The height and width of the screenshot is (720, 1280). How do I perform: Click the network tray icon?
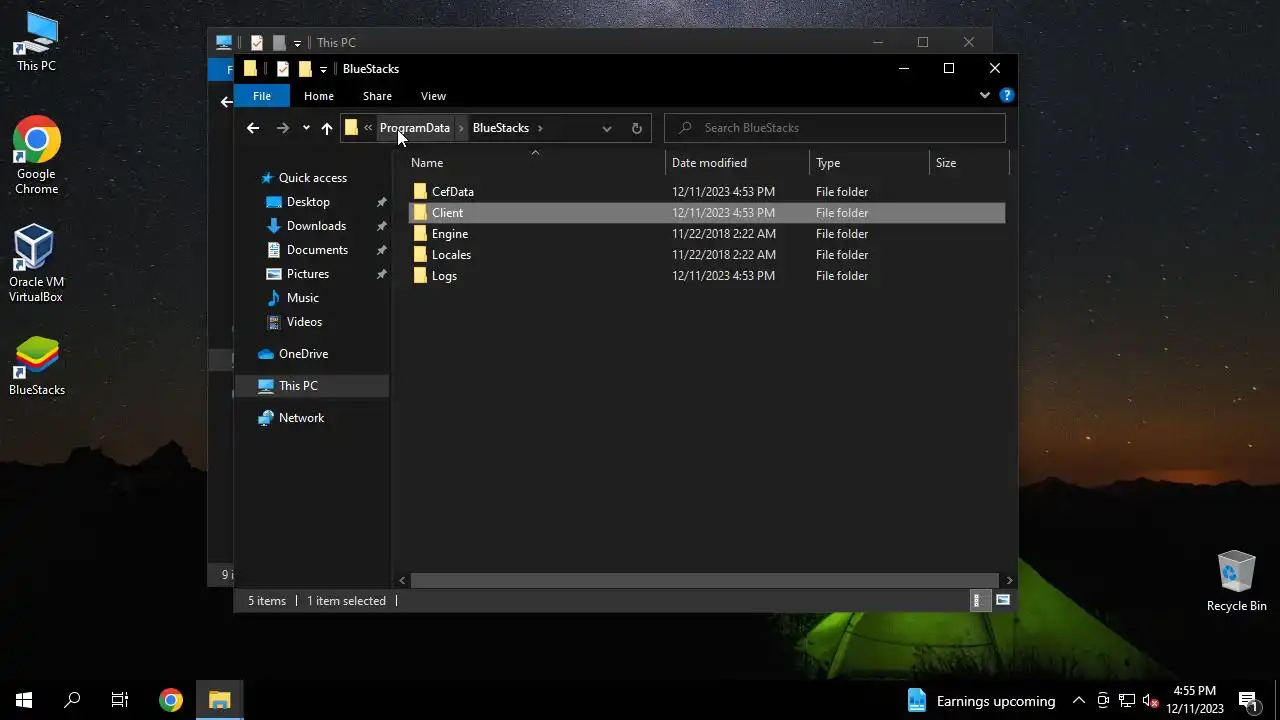(x=1127, y=700)
